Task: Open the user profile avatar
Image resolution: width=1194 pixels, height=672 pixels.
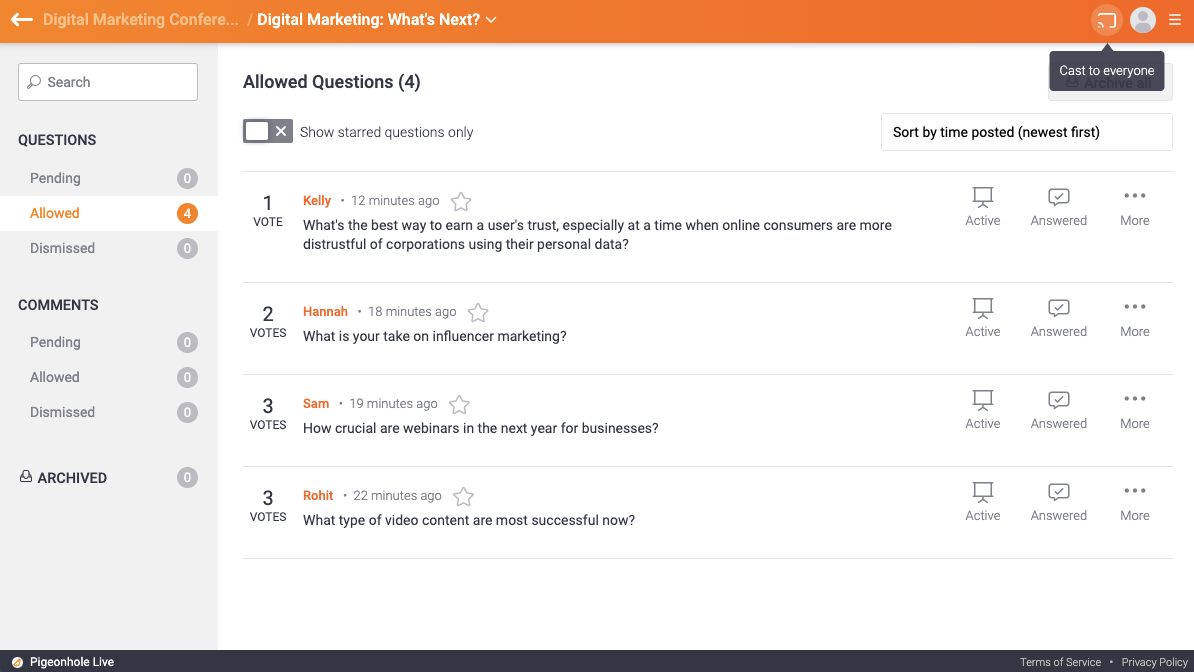Action: pyautogui.click(x=1142, y=20)
